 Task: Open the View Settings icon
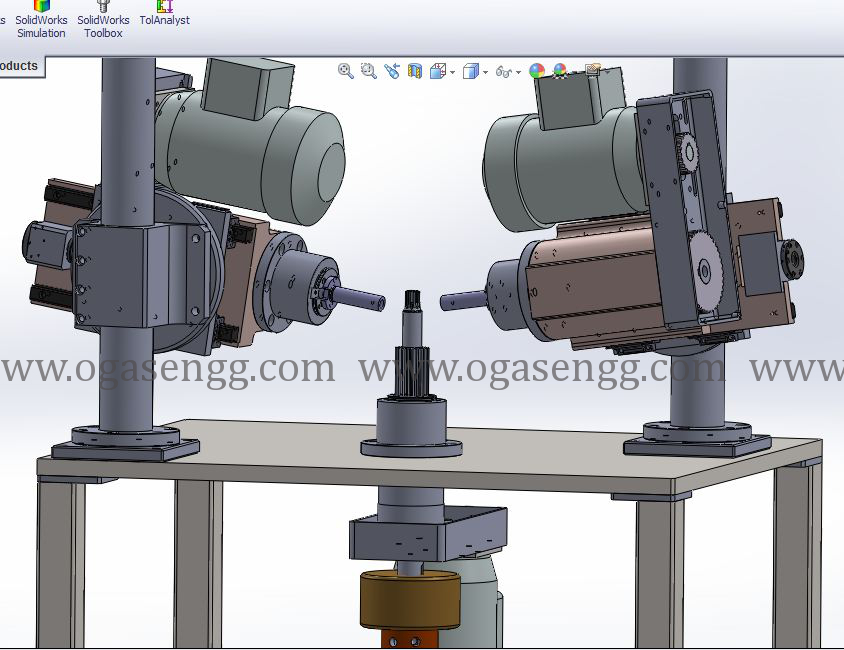tap(593, 71)
